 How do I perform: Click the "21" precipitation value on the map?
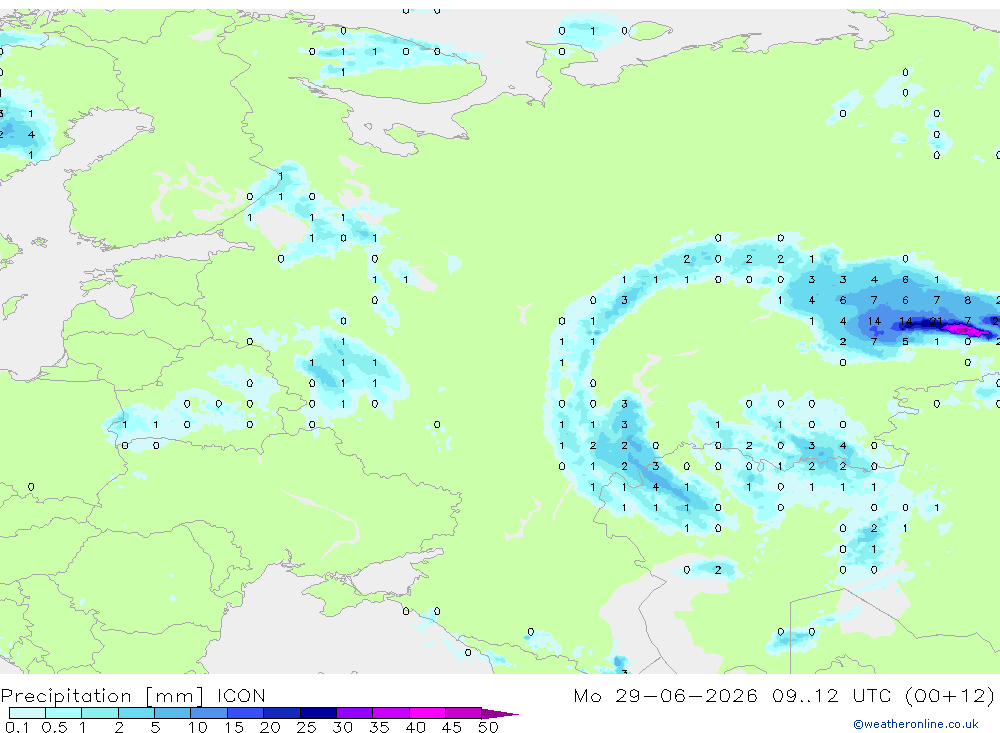coord(936,321)
